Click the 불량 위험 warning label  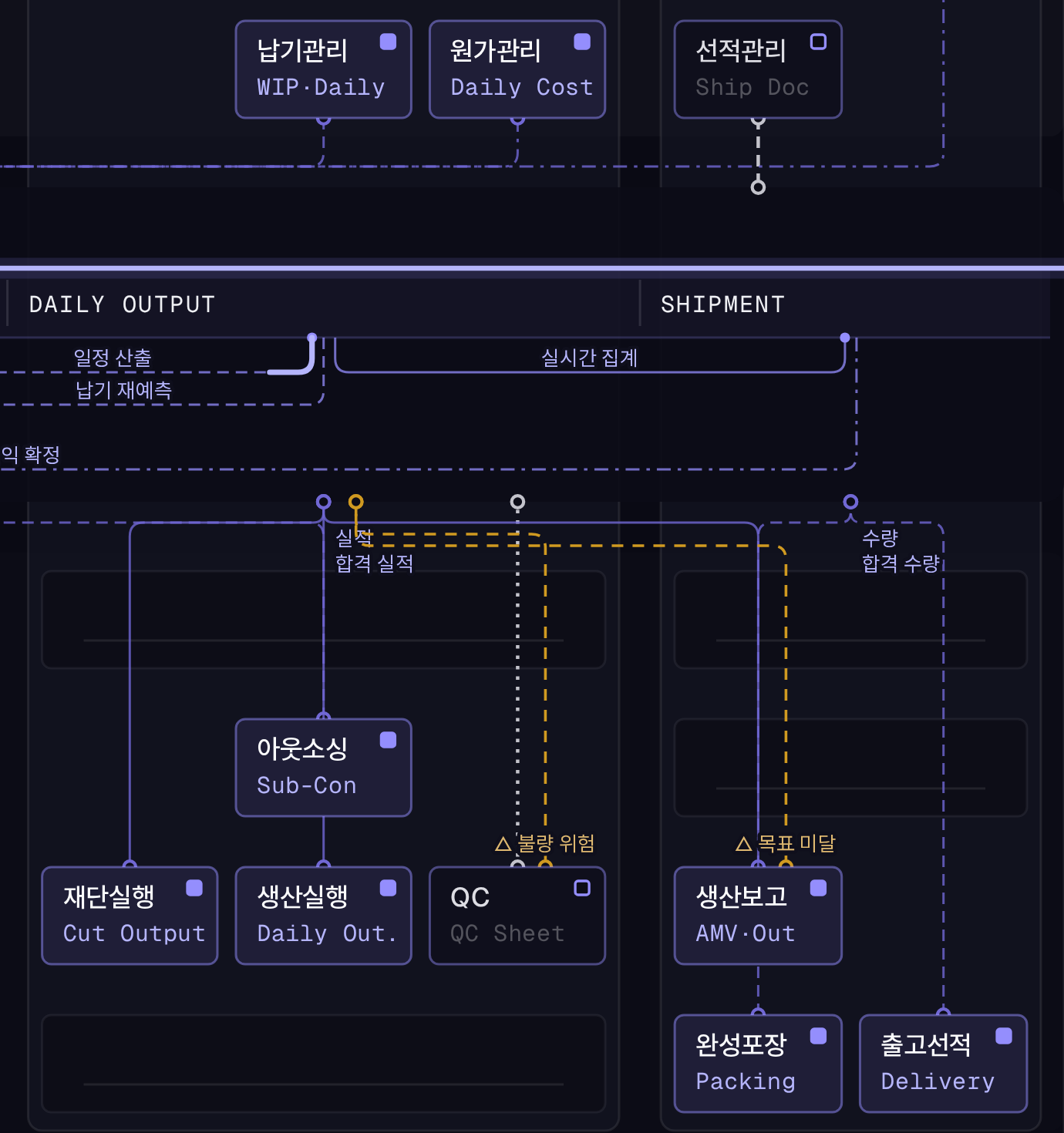pos(556,843)
